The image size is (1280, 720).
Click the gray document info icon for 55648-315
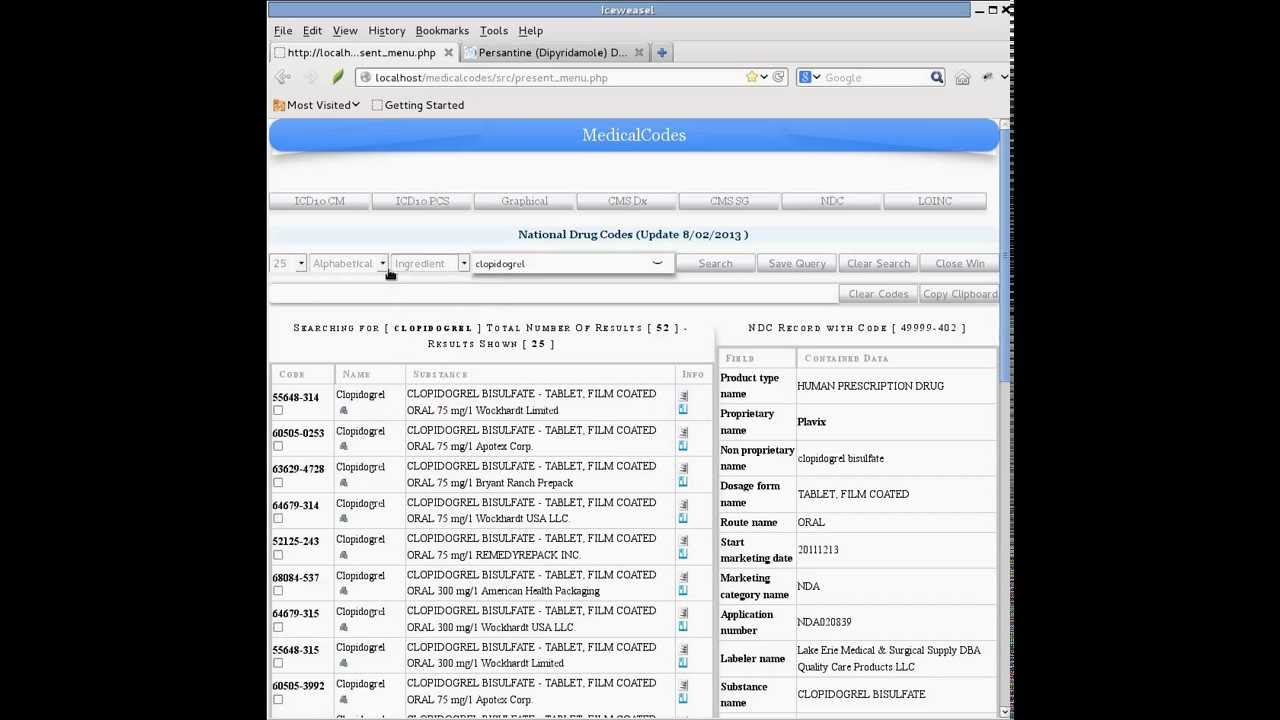(x=684, y=650)
